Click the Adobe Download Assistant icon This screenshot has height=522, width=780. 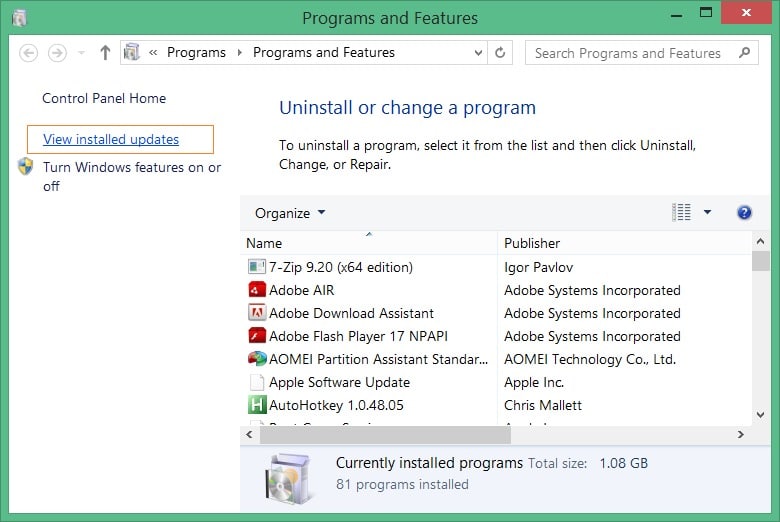257,313
